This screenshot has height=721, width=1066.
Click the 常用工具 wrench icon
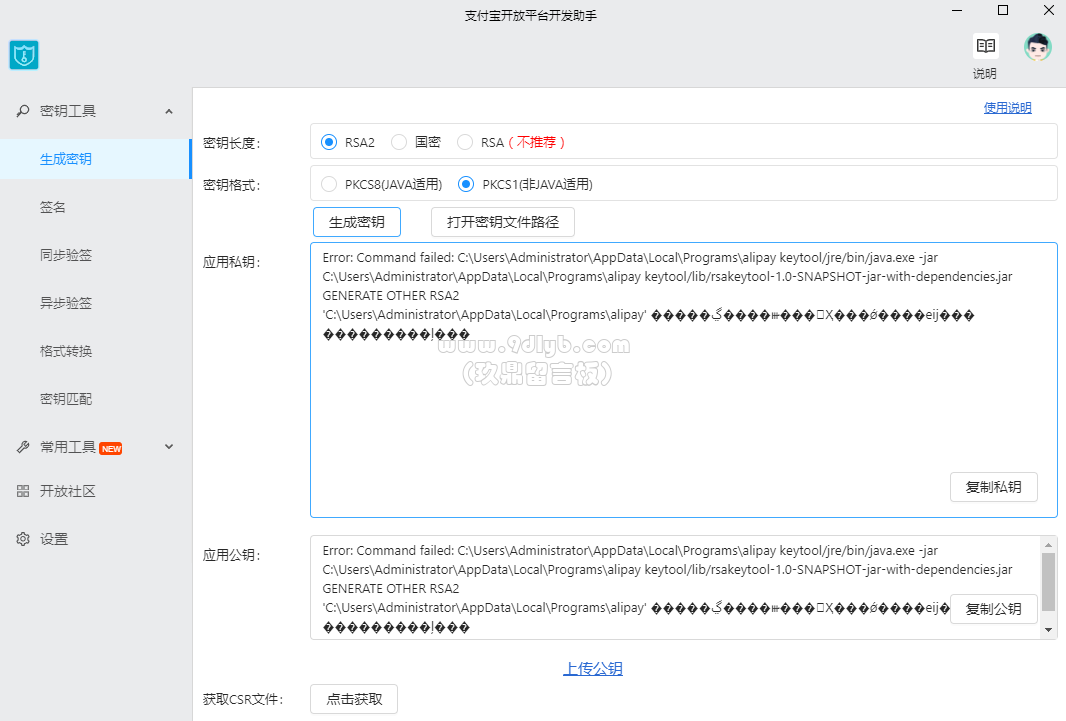coord(22,447)
